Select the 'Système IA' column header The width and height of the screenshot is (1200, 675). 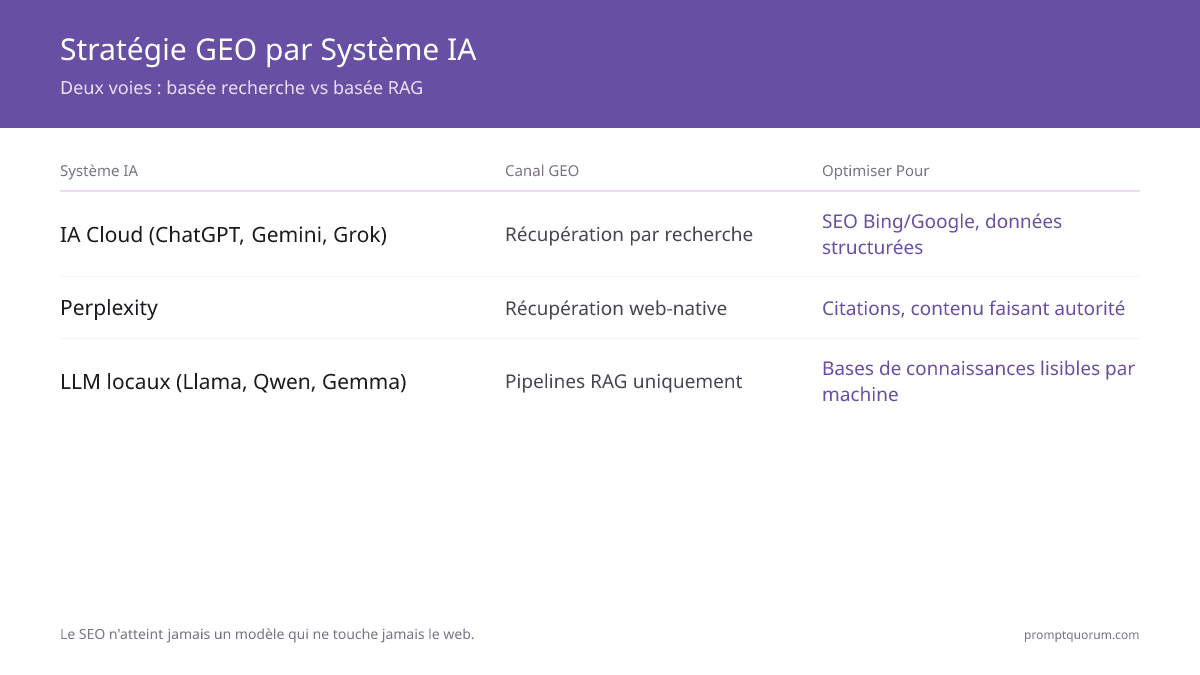tap(99, 171)
